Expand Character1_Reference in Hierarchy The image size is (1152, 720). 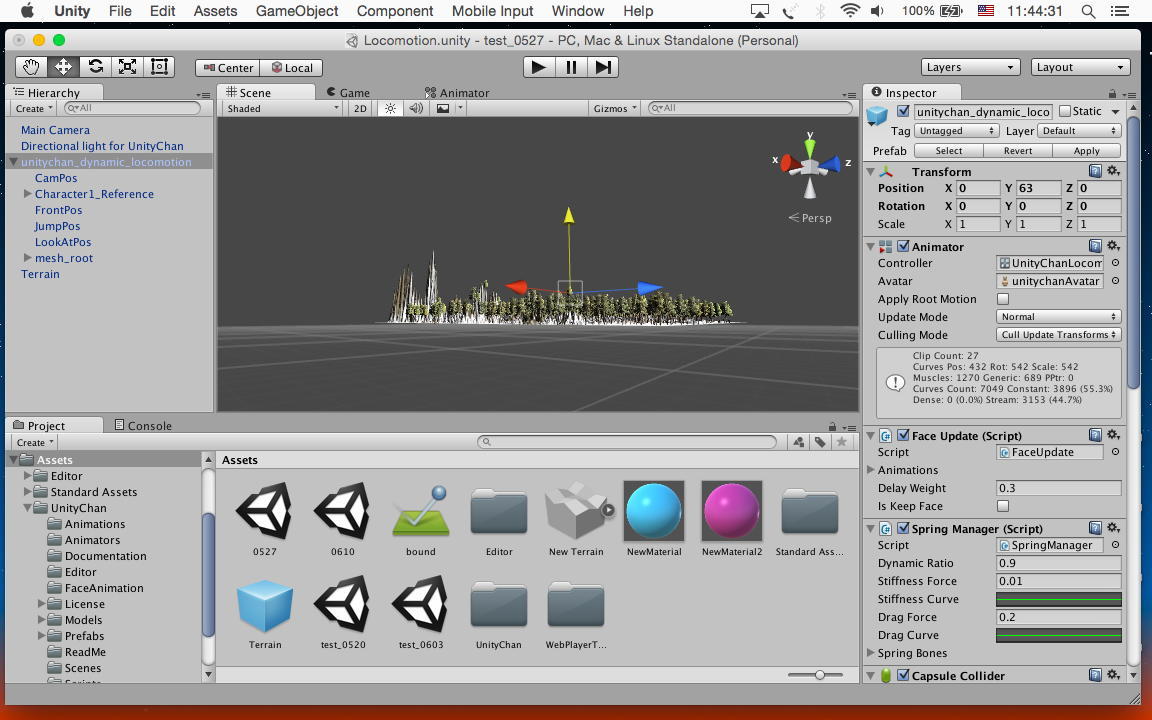tap(28, 194)
